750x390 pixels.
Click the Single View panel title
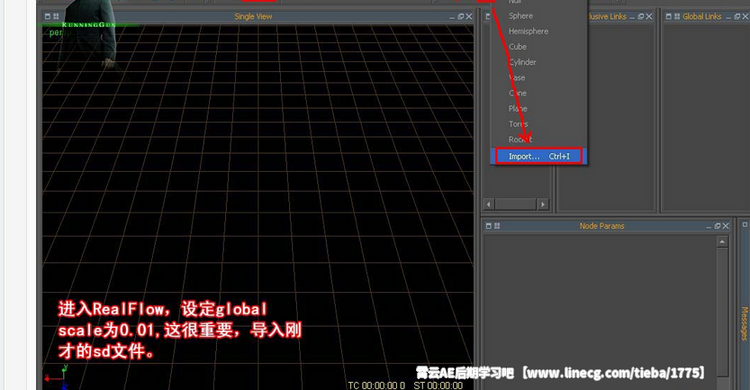(253, 16)
